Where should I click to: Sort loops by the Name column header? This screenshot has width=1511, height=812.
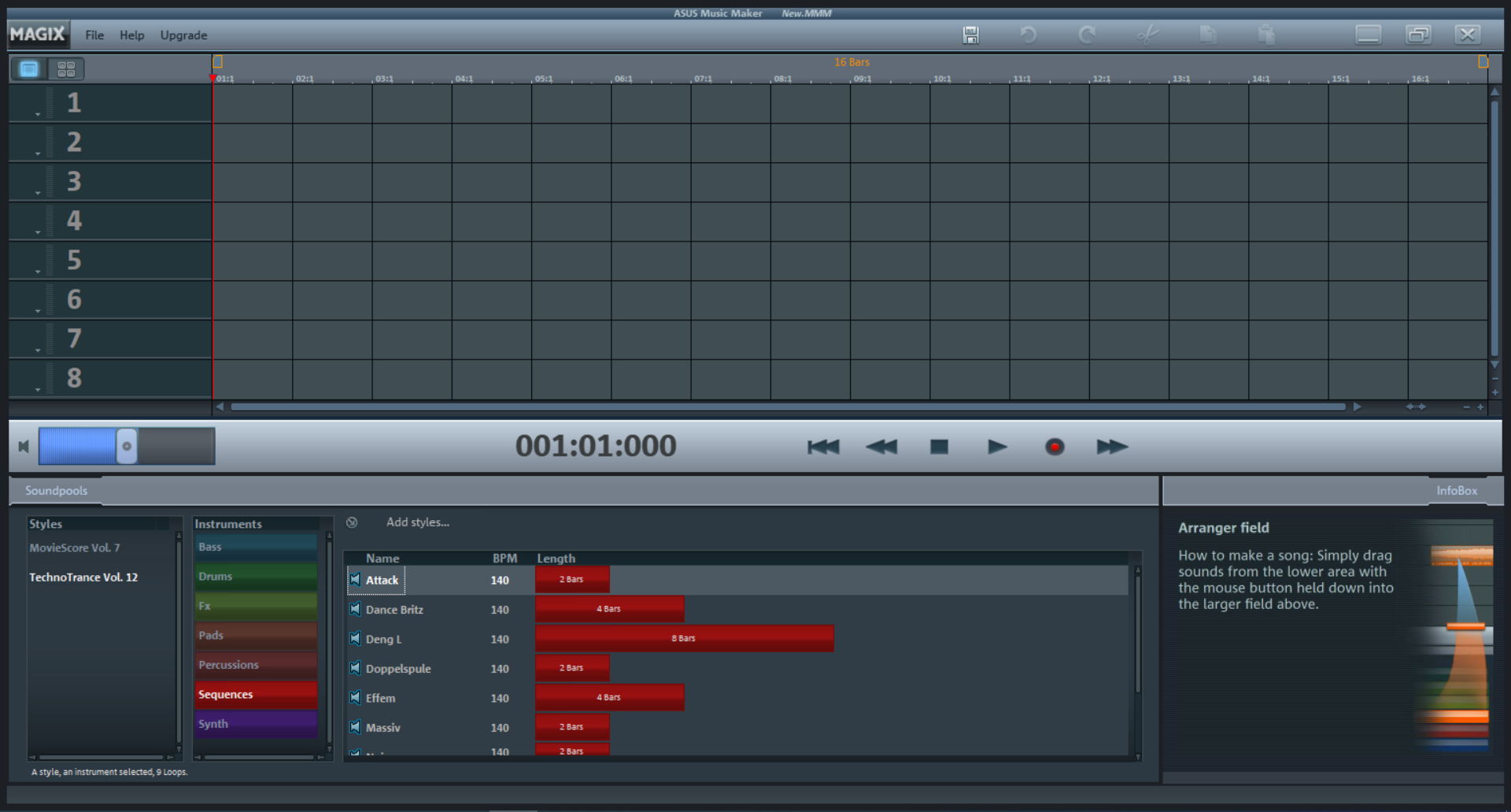382,559
